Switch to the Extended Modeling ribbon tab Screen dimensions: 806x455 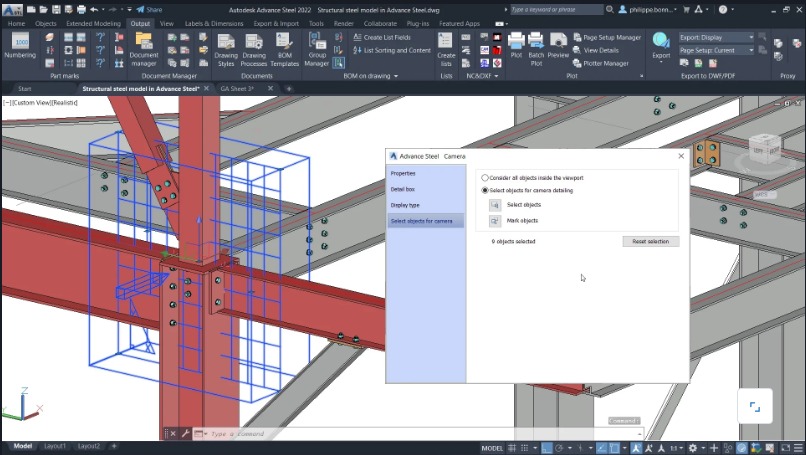pos(93,24)
